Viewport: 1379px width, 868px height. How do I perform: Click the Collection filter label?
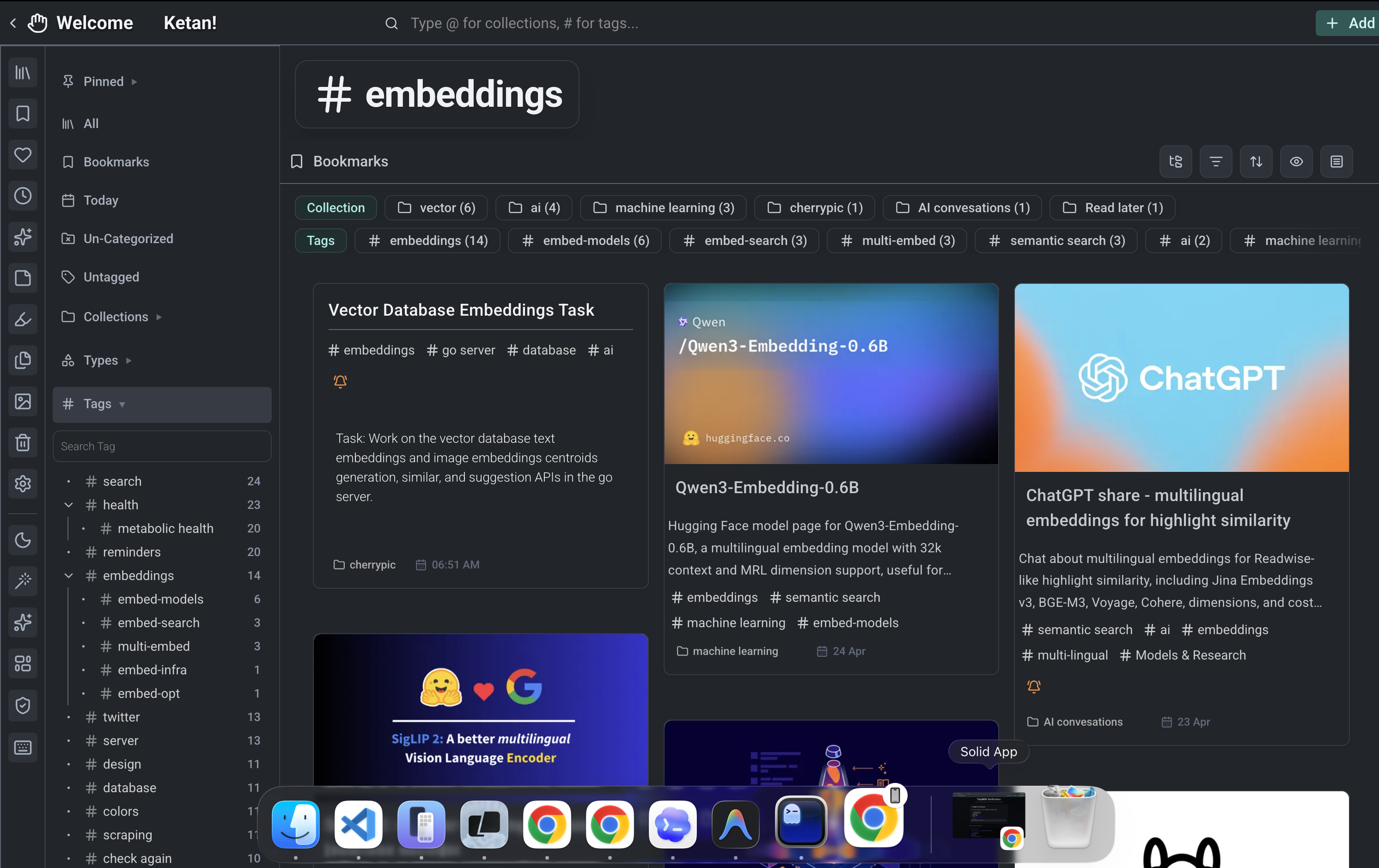click(x=336, y=208)
